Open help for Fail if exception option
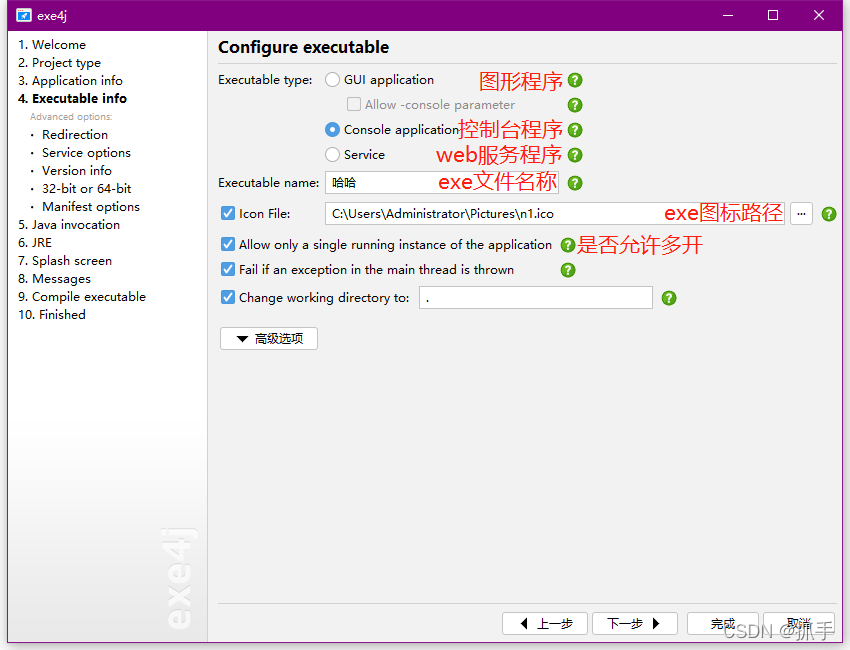This screenshot has height=650, width=850. 568,270
